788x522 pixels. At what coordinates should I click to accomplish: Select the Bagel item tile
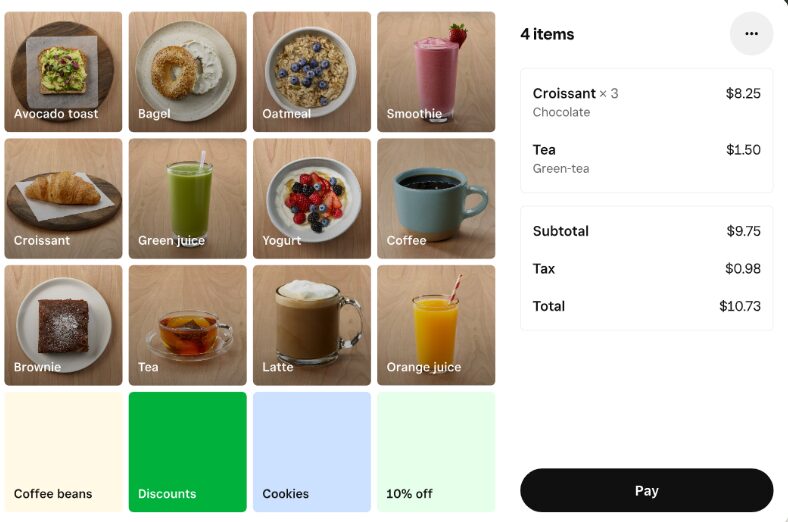[x=187, y=72]
